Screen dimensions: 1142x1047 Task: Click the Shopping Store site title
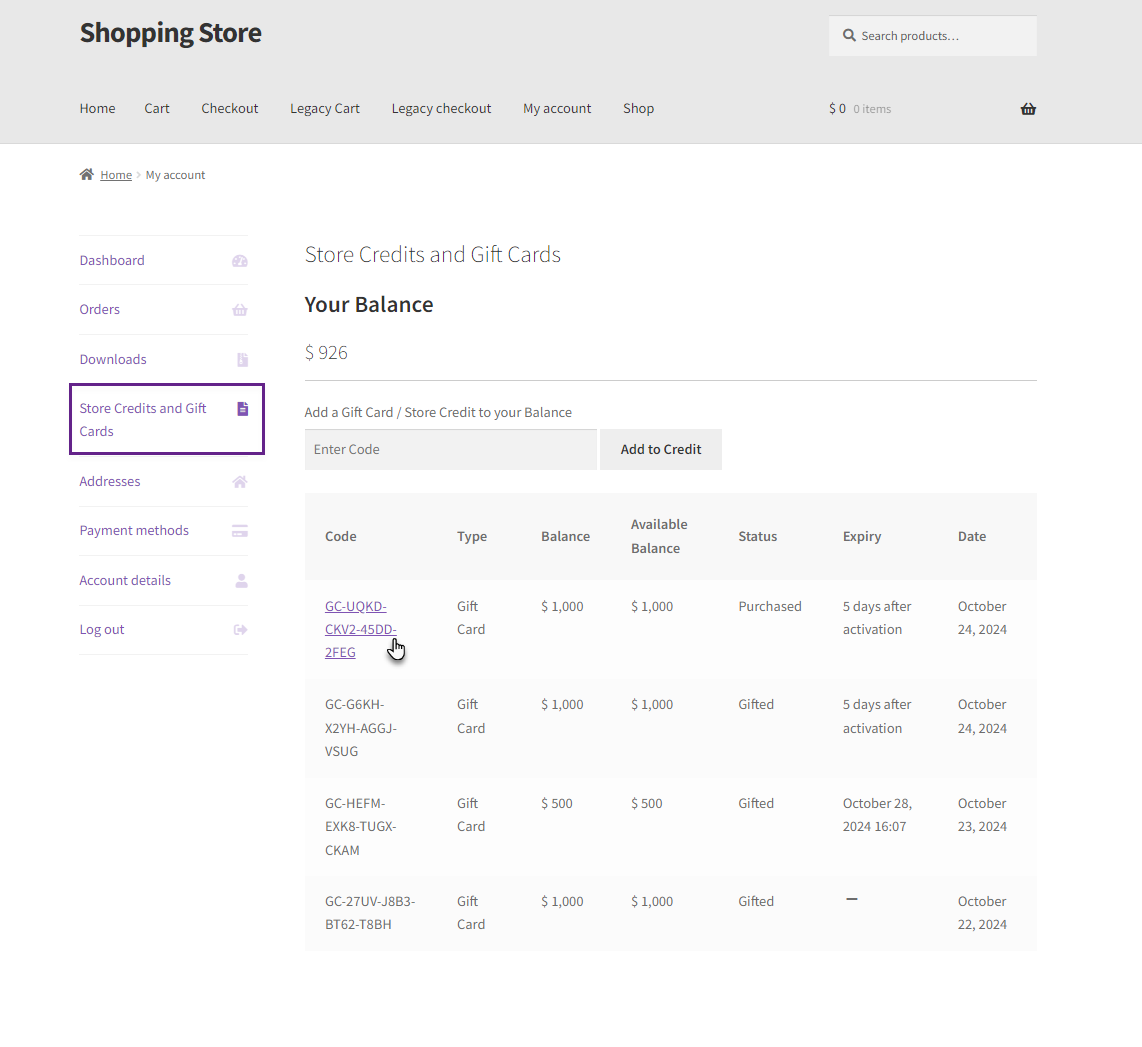tap(170, 33)
